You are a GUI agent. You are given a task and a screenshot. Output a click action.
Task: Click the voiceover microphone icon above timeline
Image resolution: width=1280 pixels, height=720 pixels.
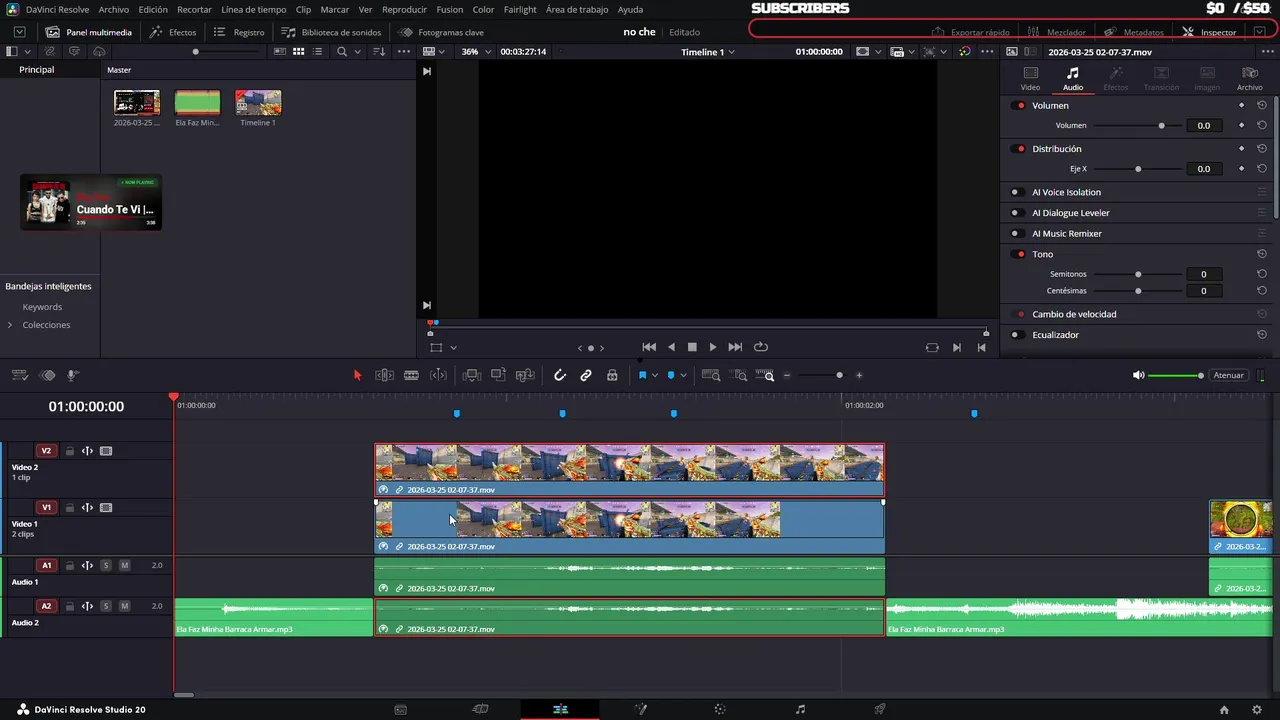point(73,375)
